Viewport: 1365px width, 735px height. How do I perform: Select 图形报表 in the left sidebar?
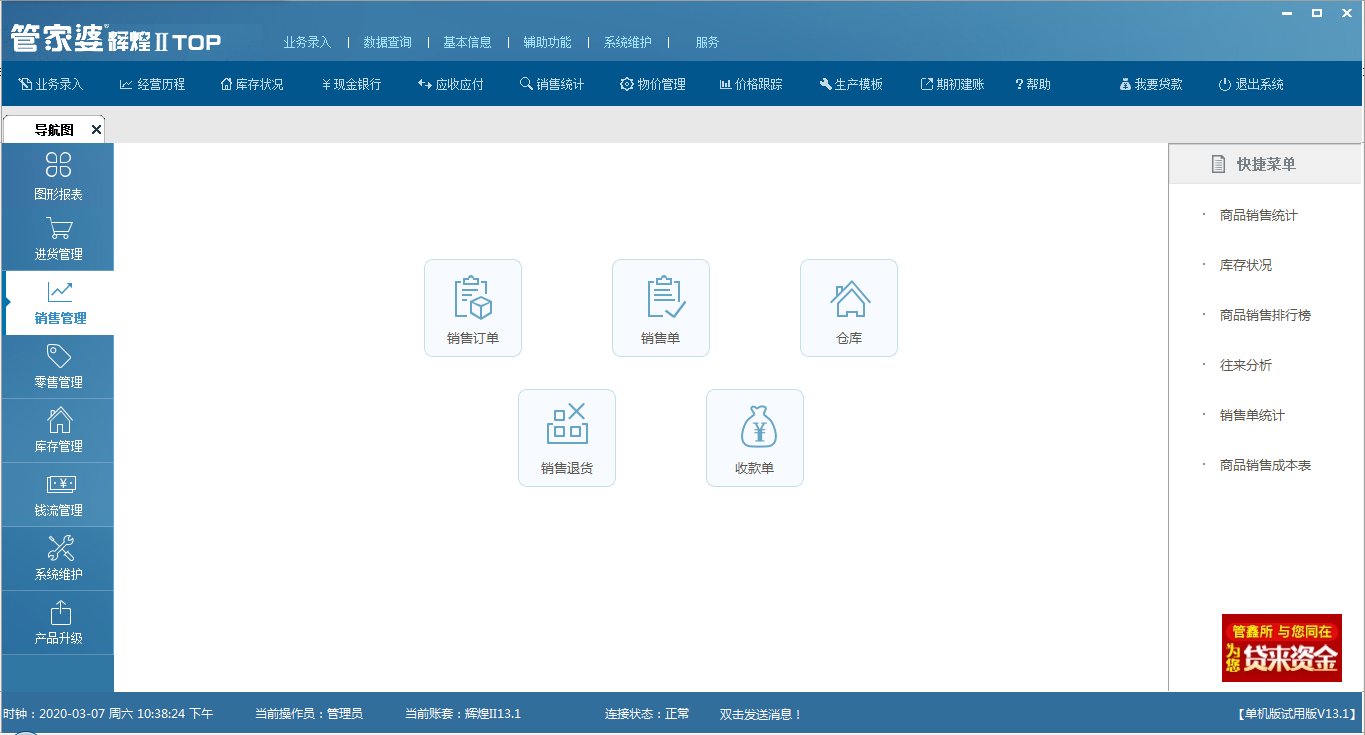[58, 176]
